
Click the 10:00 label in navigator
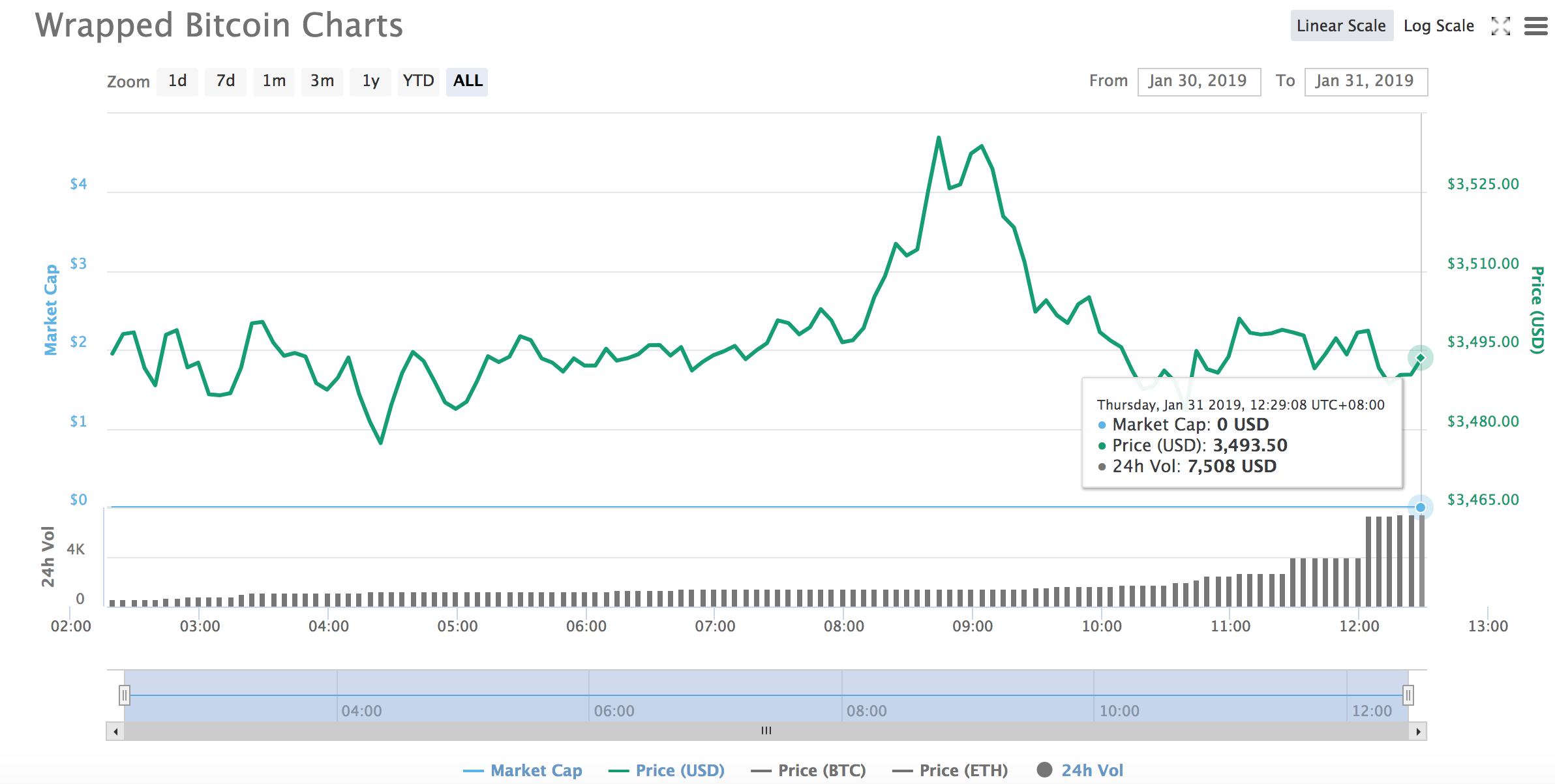coord(1119,711)
